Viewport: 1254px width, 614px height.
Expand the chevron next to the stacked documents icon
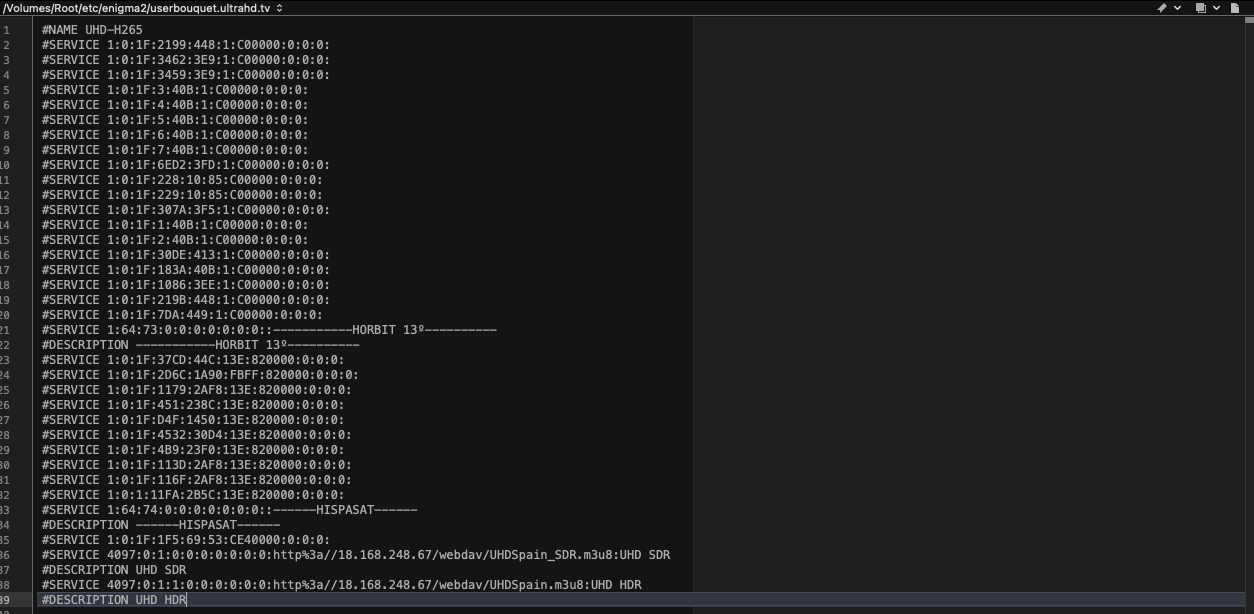[1217, 8]
